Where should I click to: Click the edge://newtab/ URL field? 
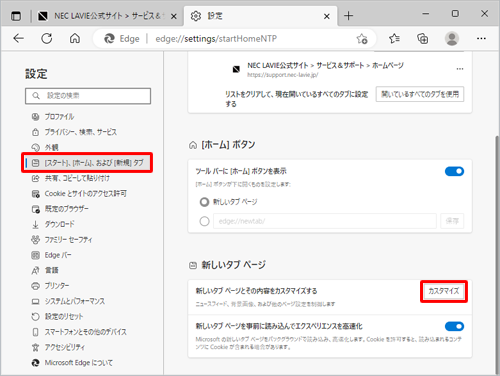(x=325, y=221)
